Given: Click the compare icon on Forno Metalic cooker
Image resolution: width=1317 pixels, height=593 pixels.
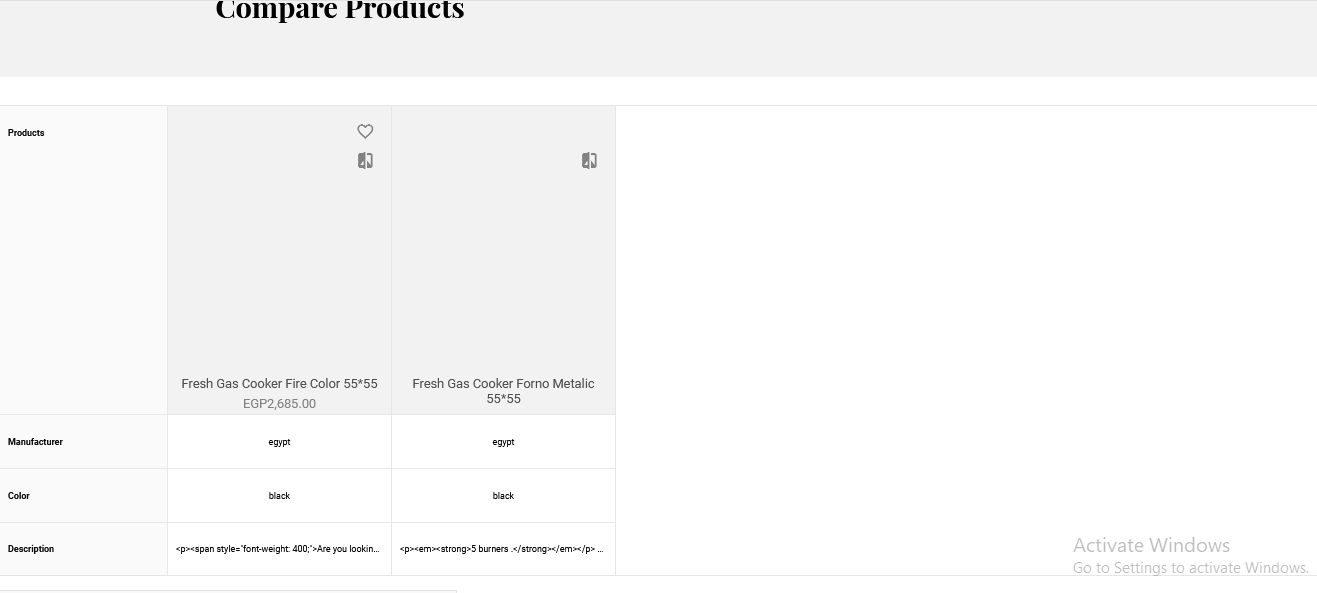Looking at the screenshot, I should click(589, 160).
